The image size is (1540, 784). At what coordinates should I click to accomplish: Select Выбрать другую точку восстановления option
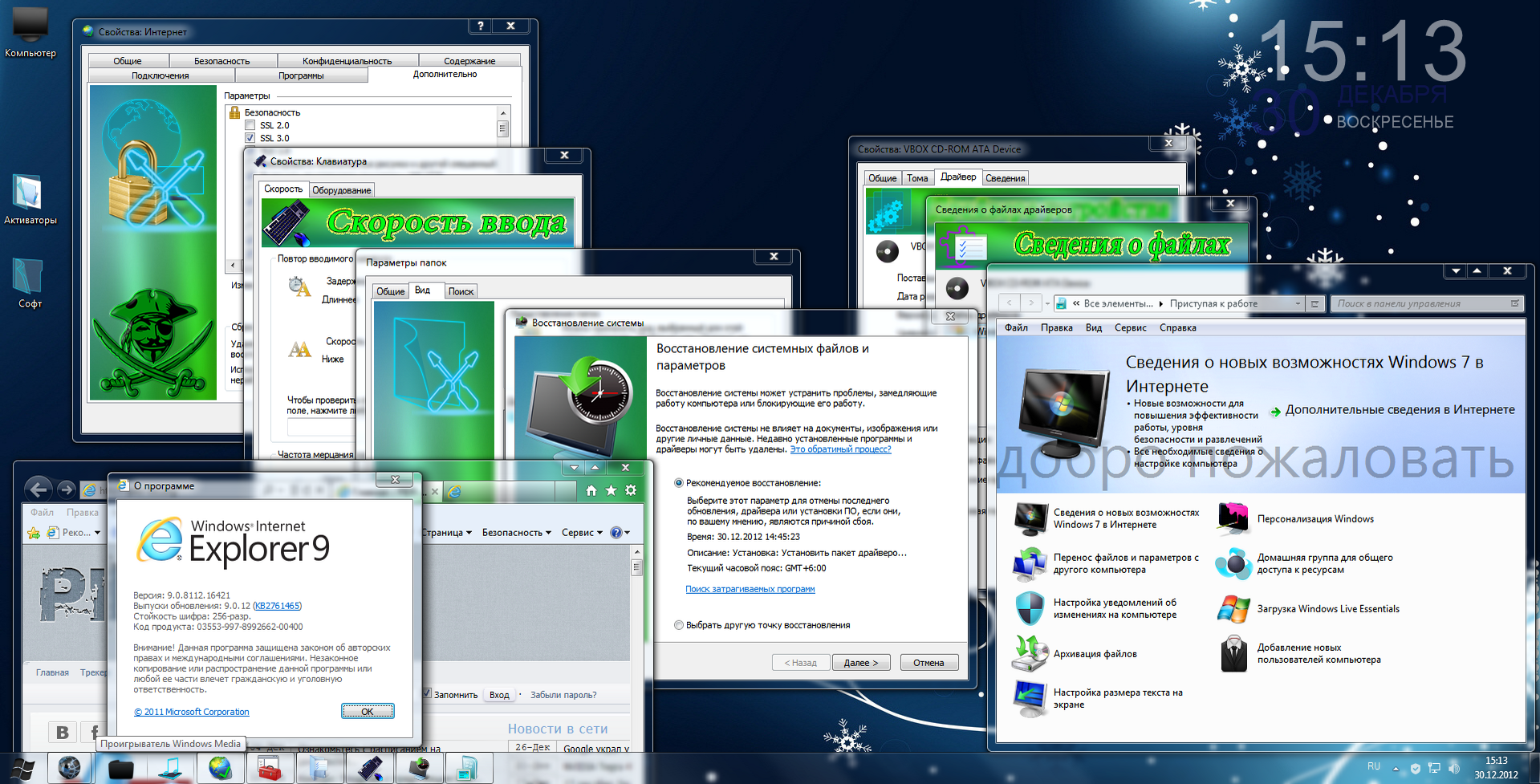(679, 625)
